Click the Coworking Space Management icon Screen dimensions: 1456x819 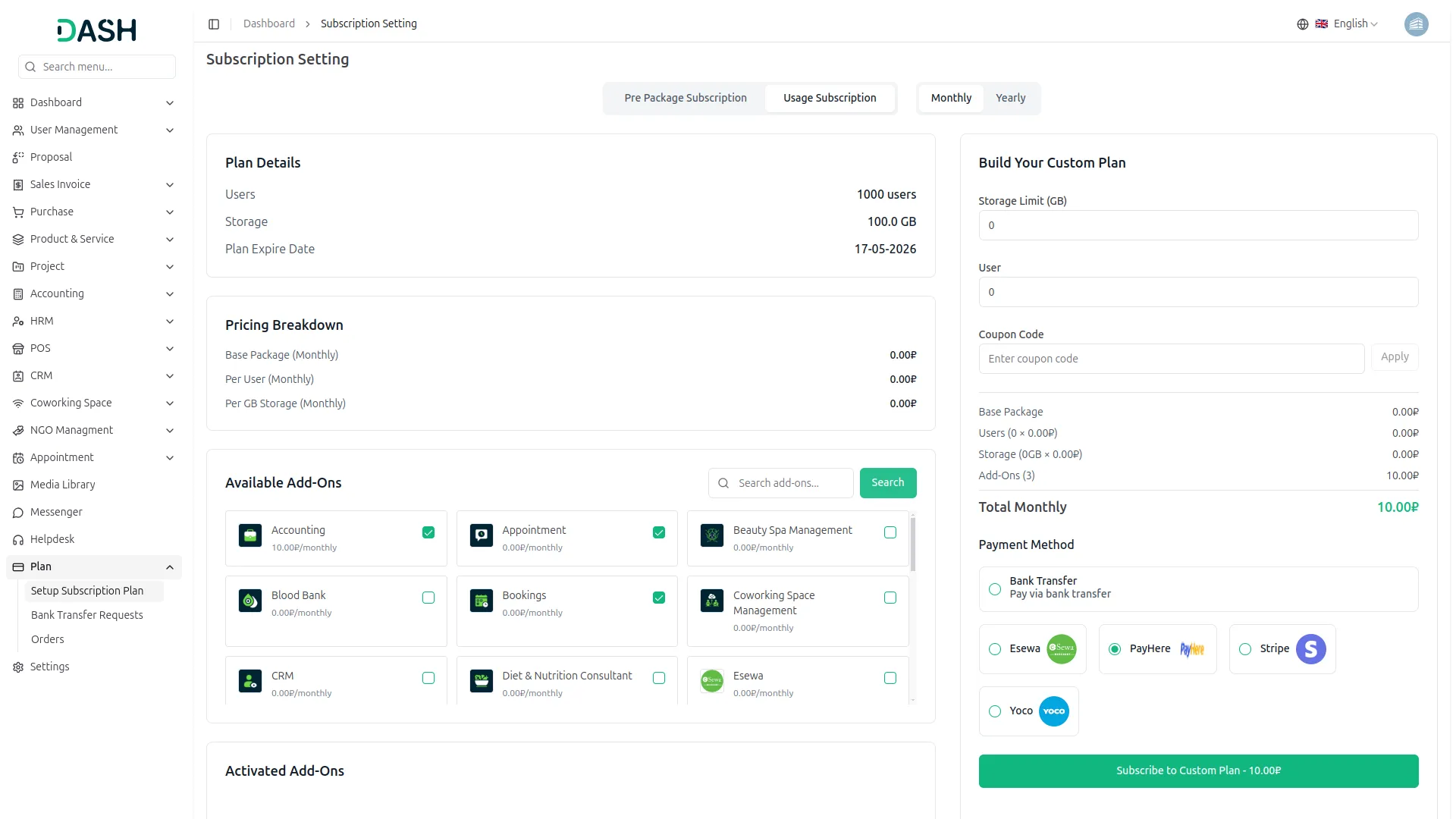coord(712,601)
